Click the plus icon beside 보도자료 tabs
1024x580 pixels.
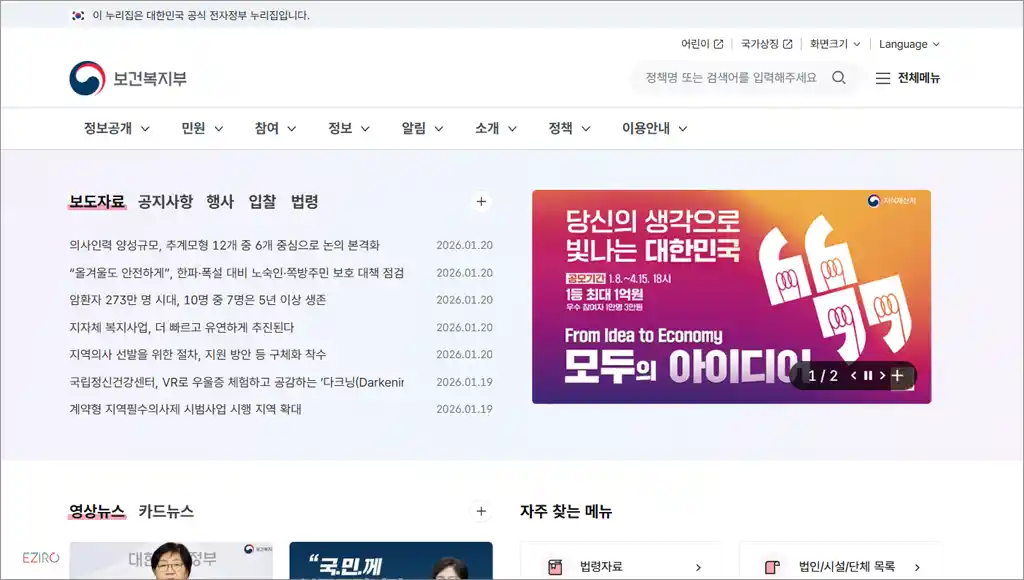pos(481,202)
